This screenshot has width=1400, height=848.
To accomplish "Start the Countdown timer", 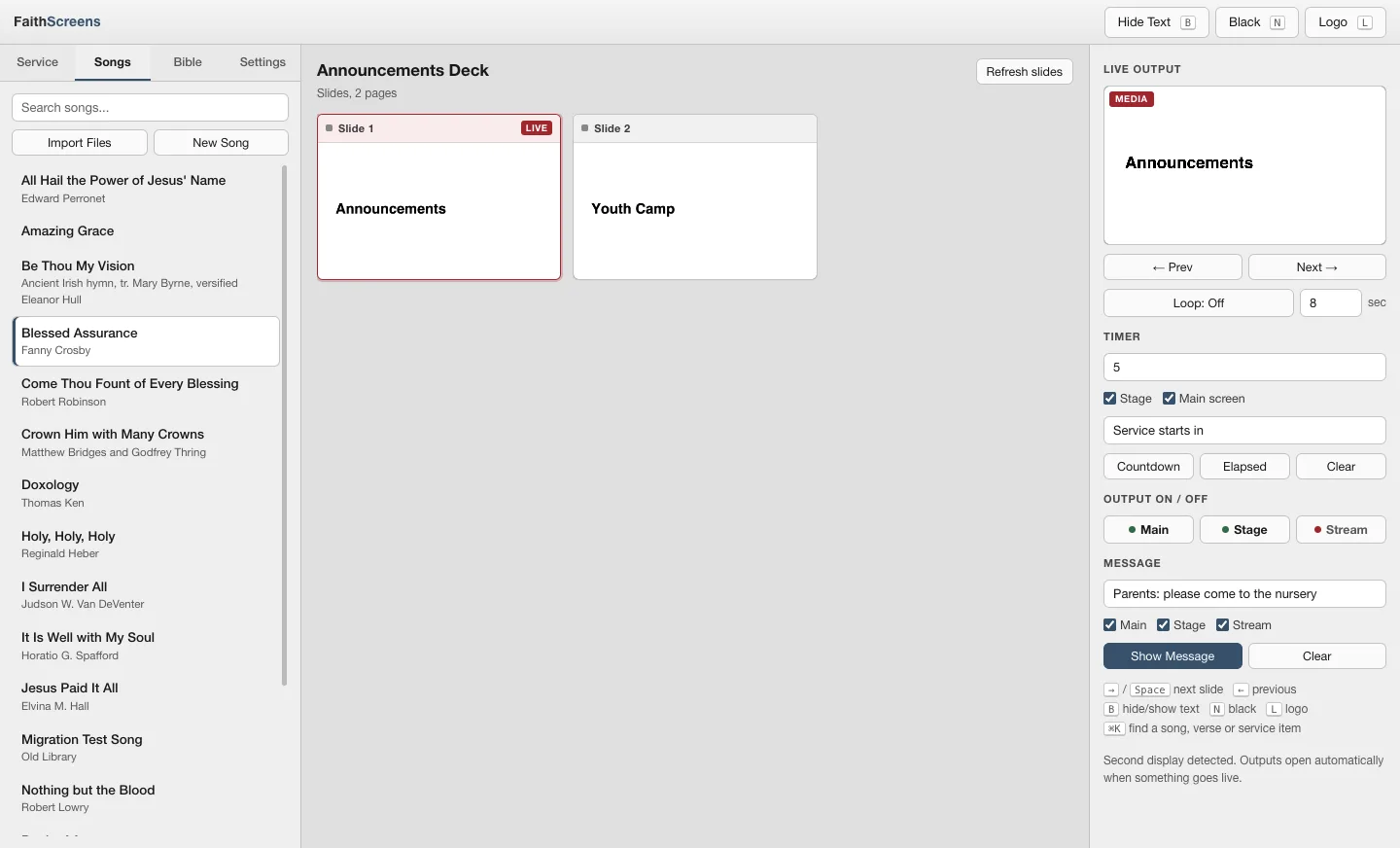I will click(1148, 467).
